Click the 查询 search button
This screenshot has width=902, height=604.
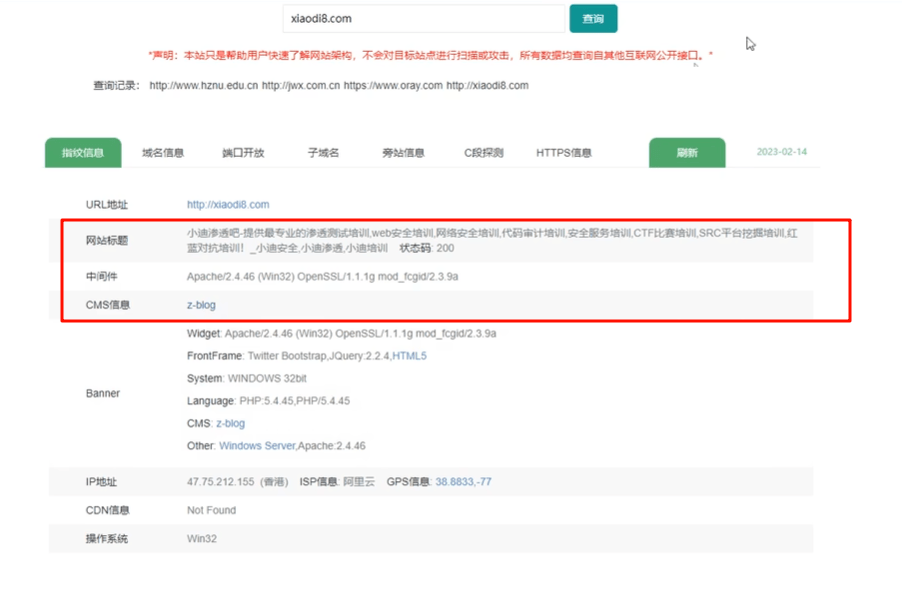click(593, 18)
